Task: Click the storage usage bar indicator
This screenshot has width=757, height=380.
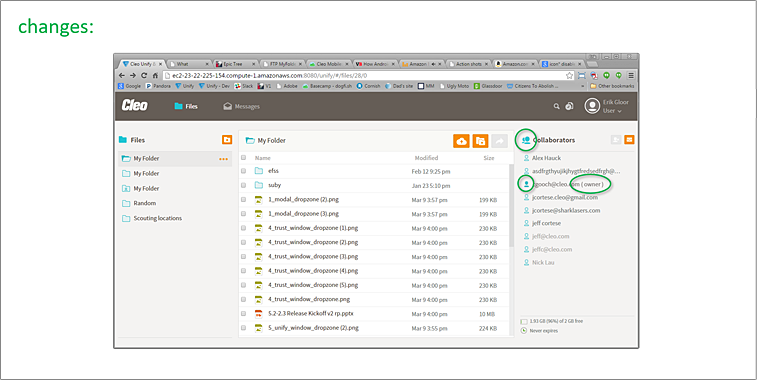Action: (x=524, y=322)
